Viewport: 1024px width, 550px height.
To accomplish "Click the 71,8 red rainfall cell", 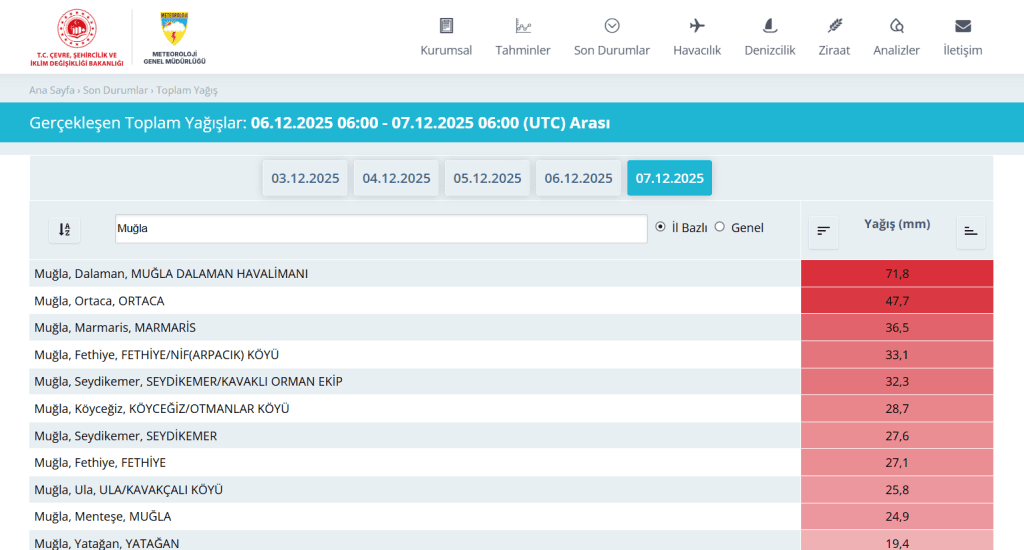I will point(897,273).
